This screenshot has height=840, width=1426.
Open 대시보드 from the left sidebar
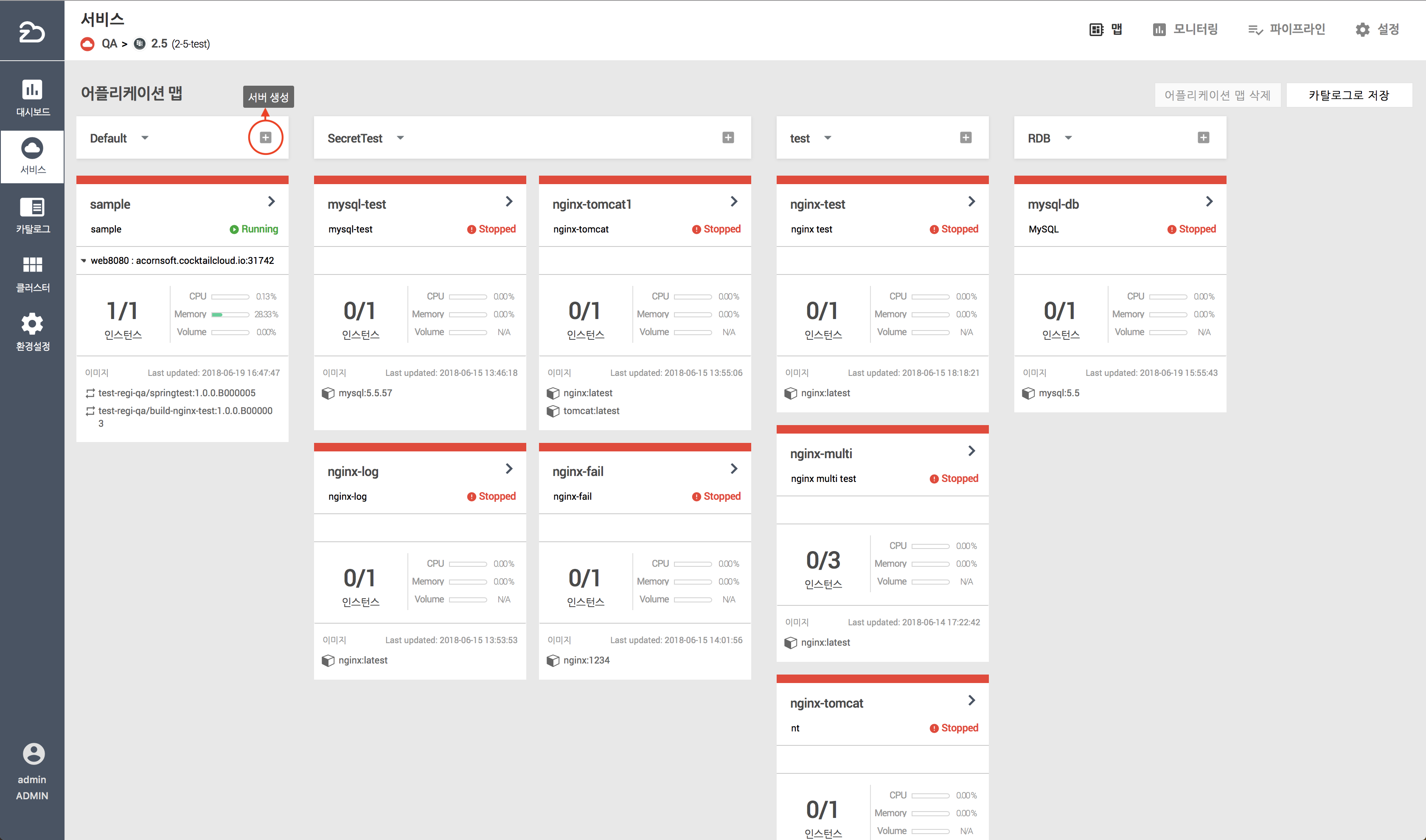click(32, 97)
